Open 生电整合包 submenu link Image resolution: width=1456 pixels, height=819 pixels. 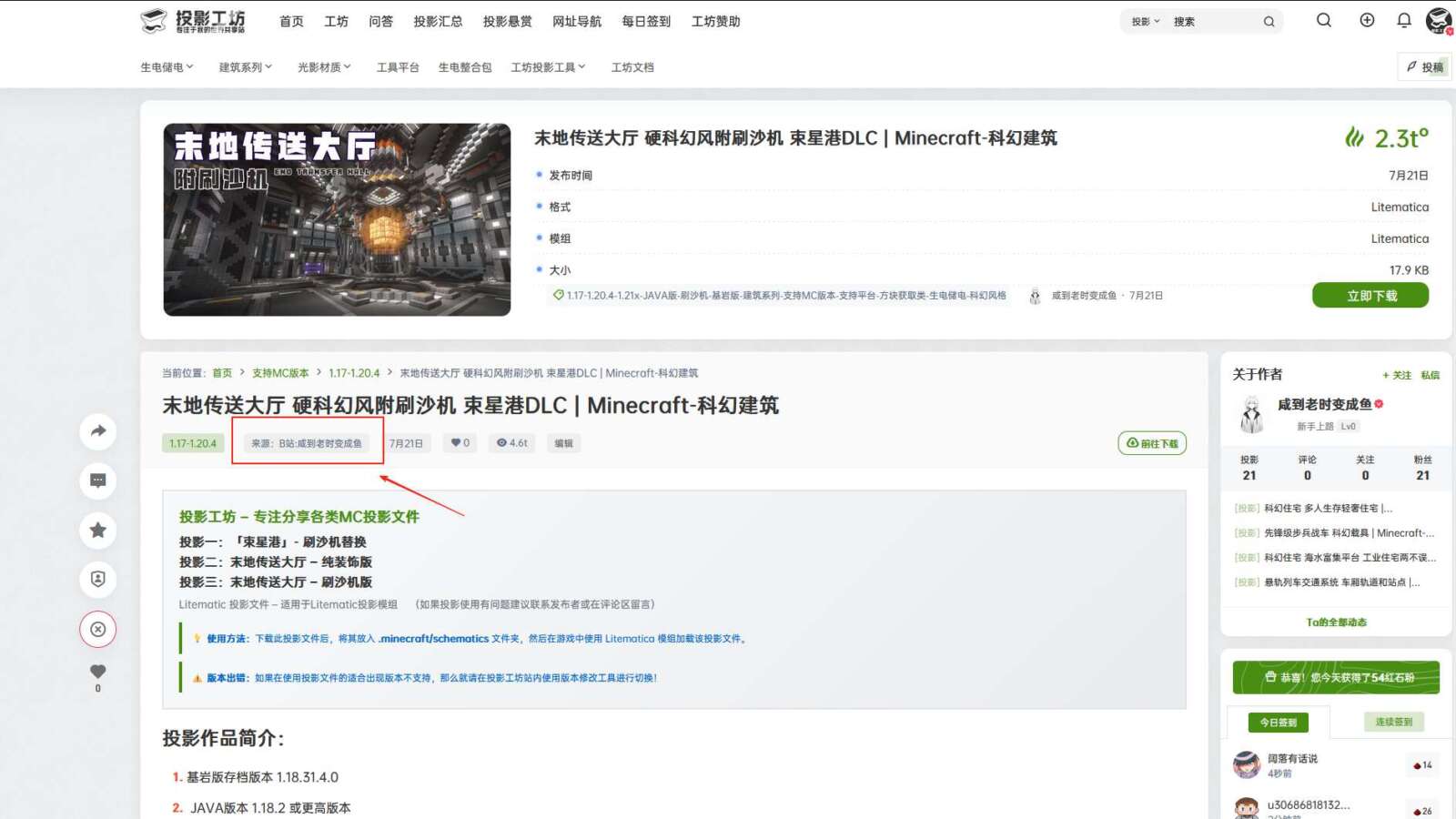[x=464, y=67]
